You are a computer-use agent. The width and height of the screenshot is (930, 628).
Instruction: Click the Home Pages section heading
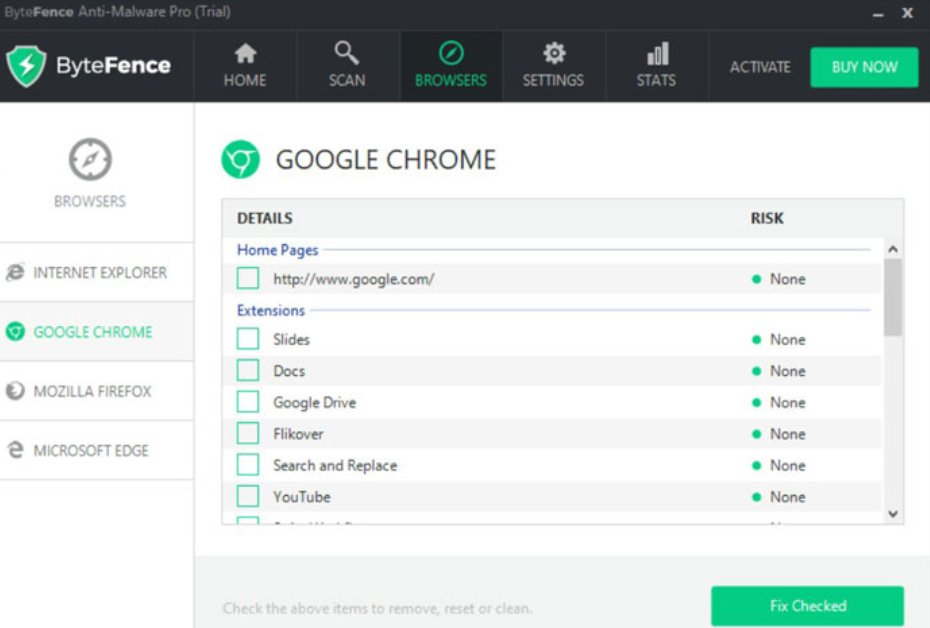[x=278, y=250]
